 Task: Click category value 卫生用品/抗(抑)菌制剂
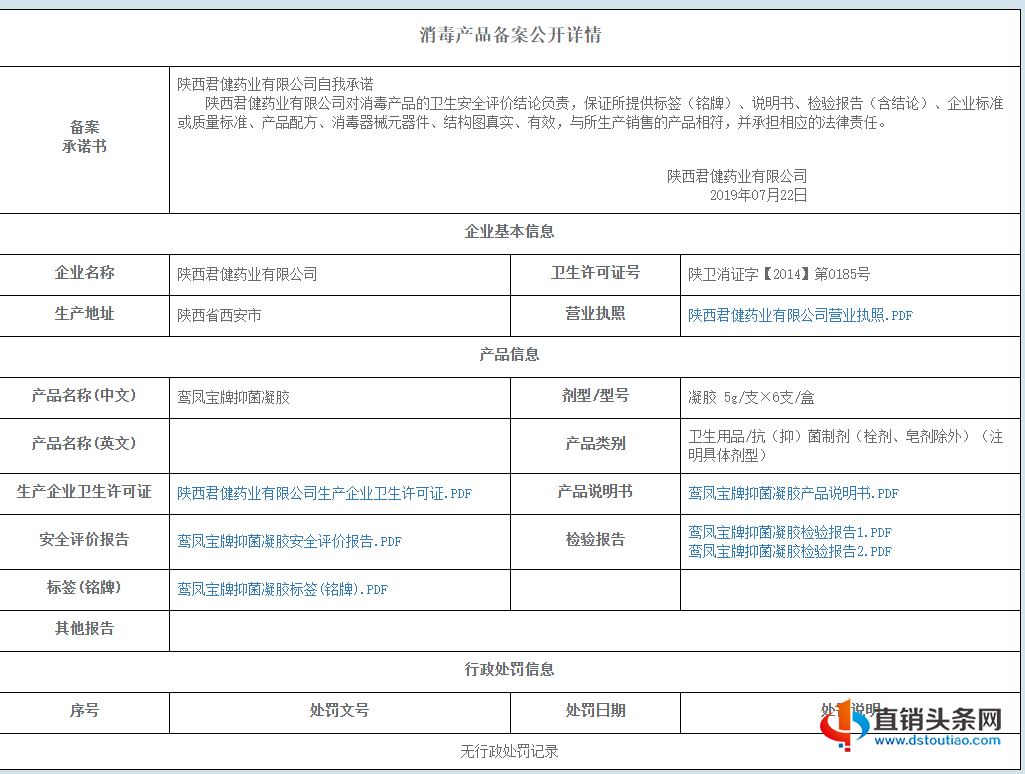click(845, 446)
